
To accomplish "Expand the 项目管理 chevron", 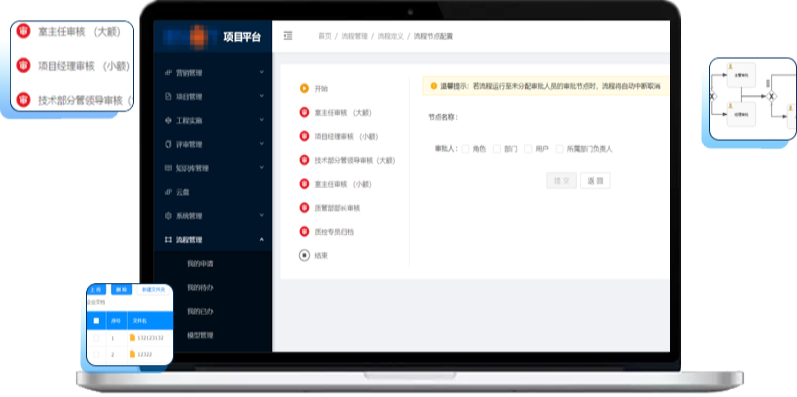I will point(262,96).
